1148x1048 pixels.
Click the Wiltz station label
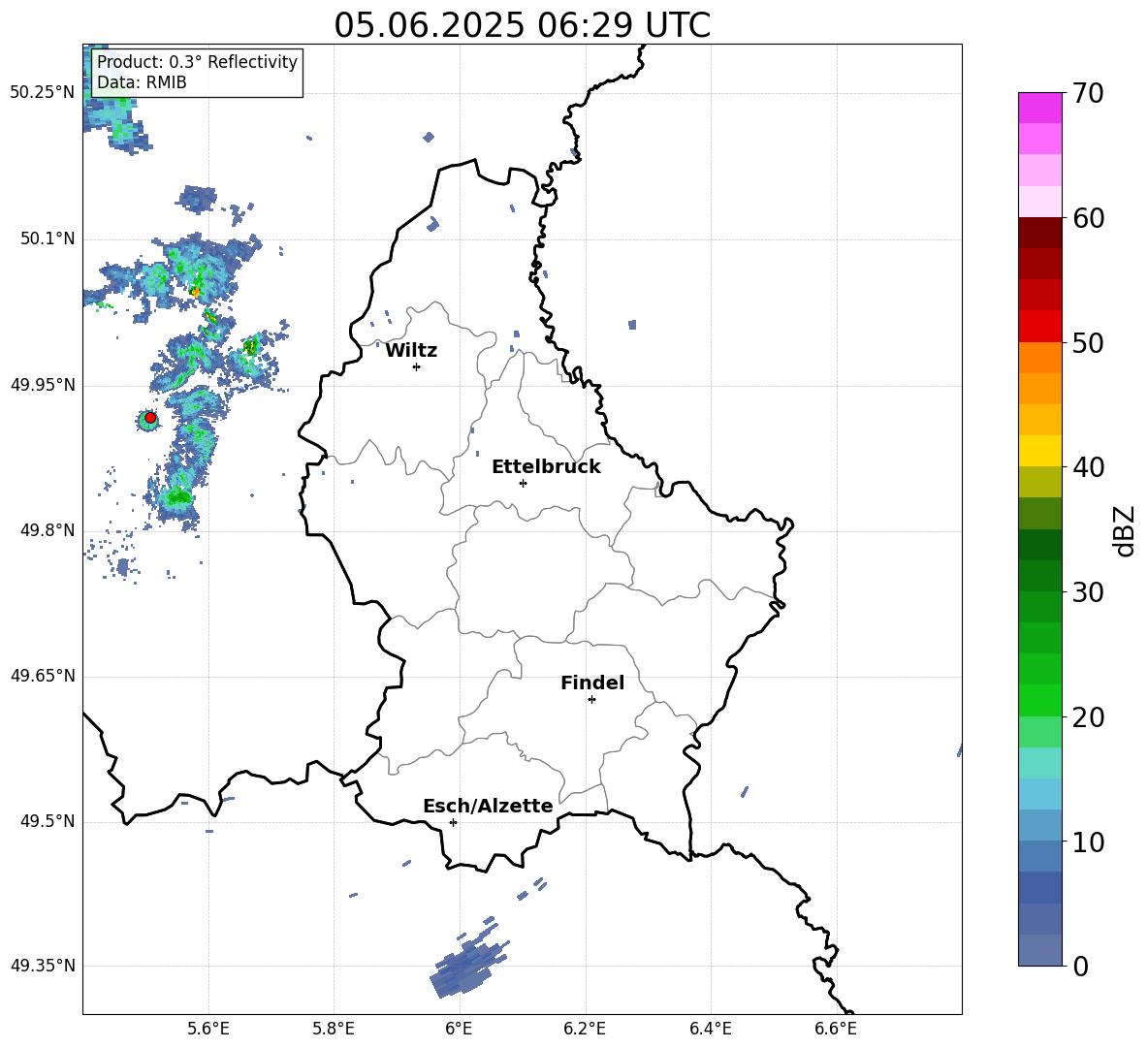tap(411, 351)
